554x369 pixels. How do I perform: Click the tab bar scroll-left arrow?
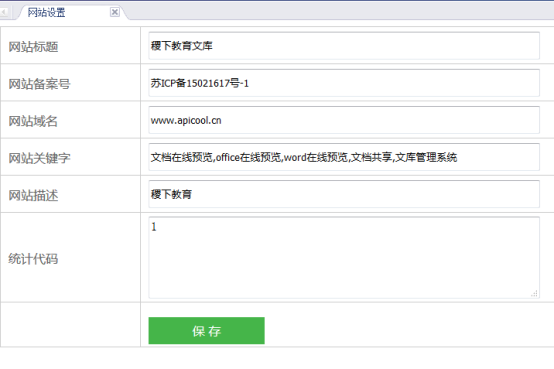click(4, 12)
